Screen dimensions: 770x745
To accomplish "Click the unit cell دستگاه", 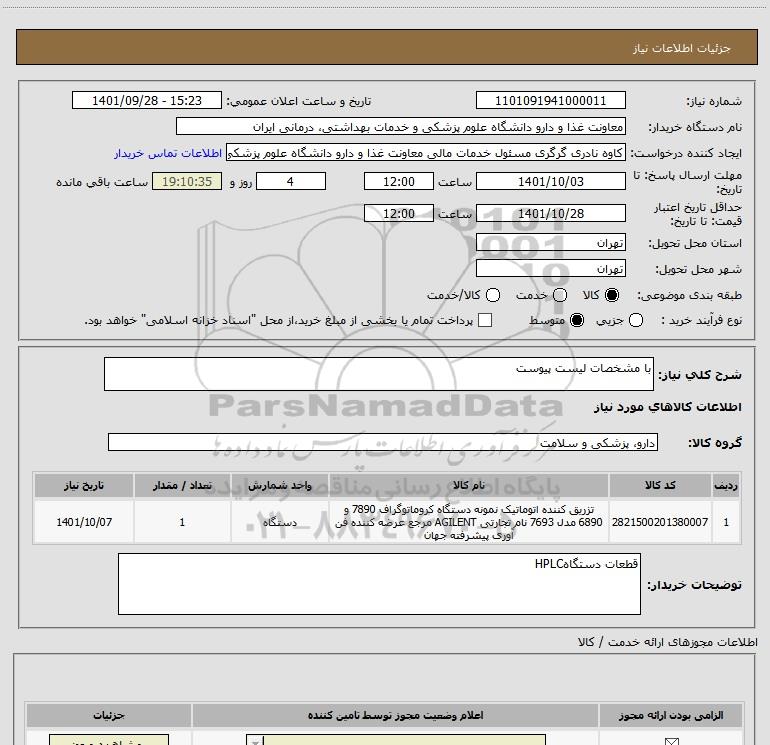I will [x=279, y=522].
